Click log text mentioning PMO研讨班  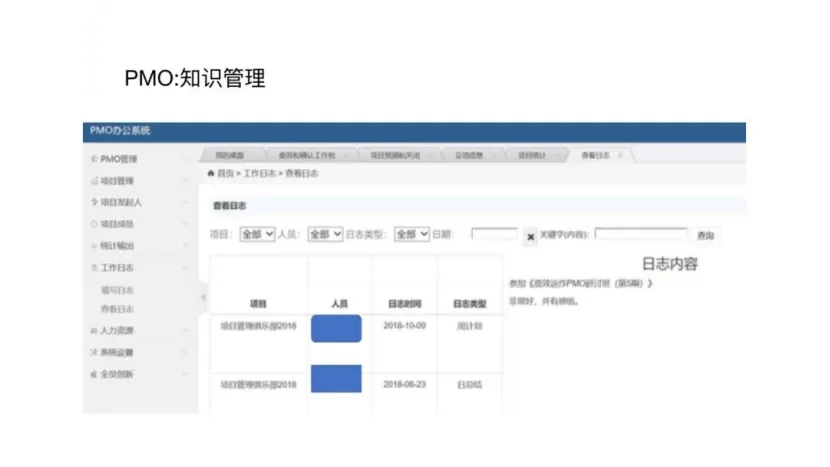point(581,283)
